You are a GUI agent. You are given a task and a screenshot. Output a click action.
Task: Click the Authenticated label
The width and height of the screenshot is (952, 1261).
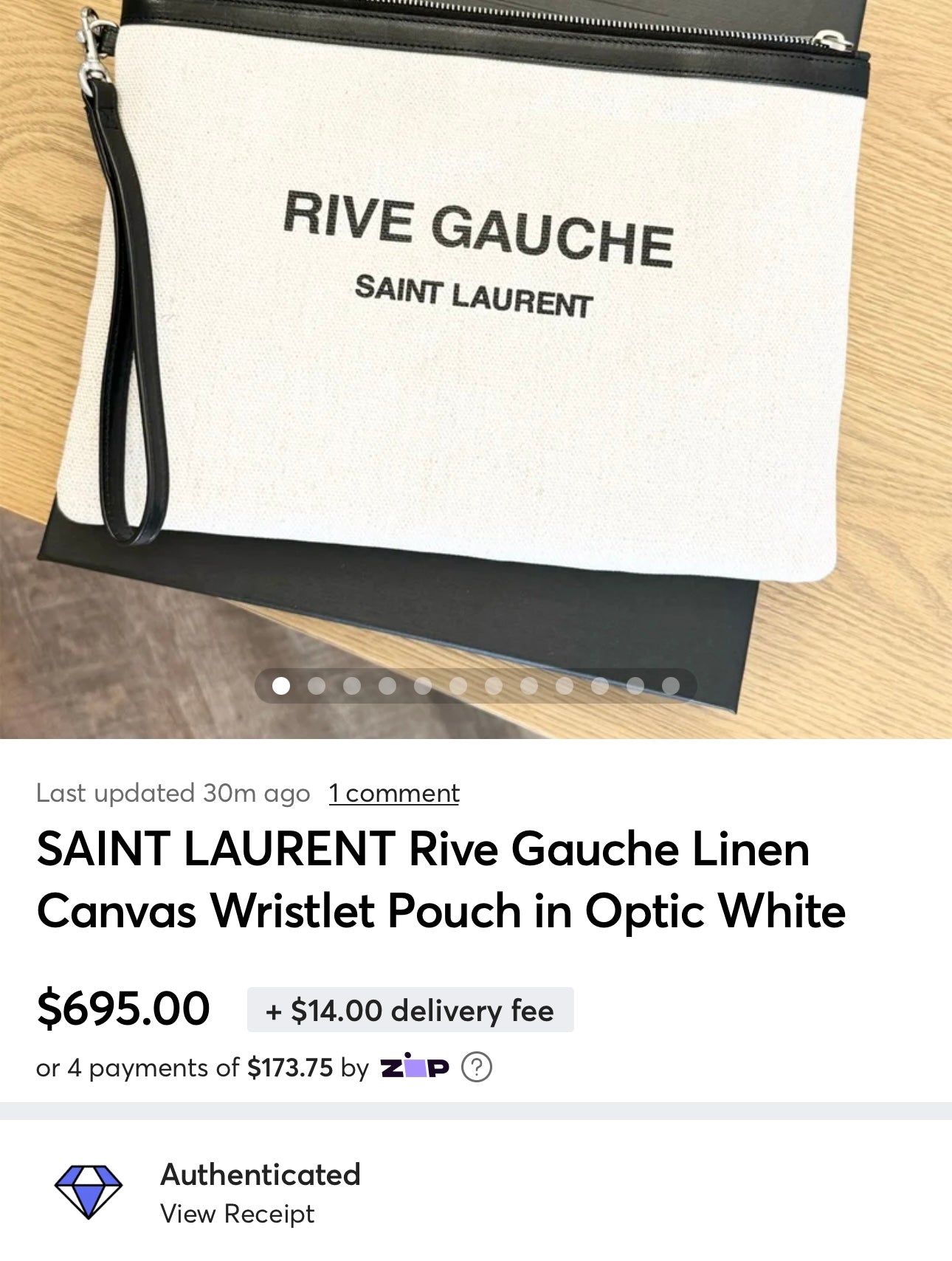coord(261,1174)
